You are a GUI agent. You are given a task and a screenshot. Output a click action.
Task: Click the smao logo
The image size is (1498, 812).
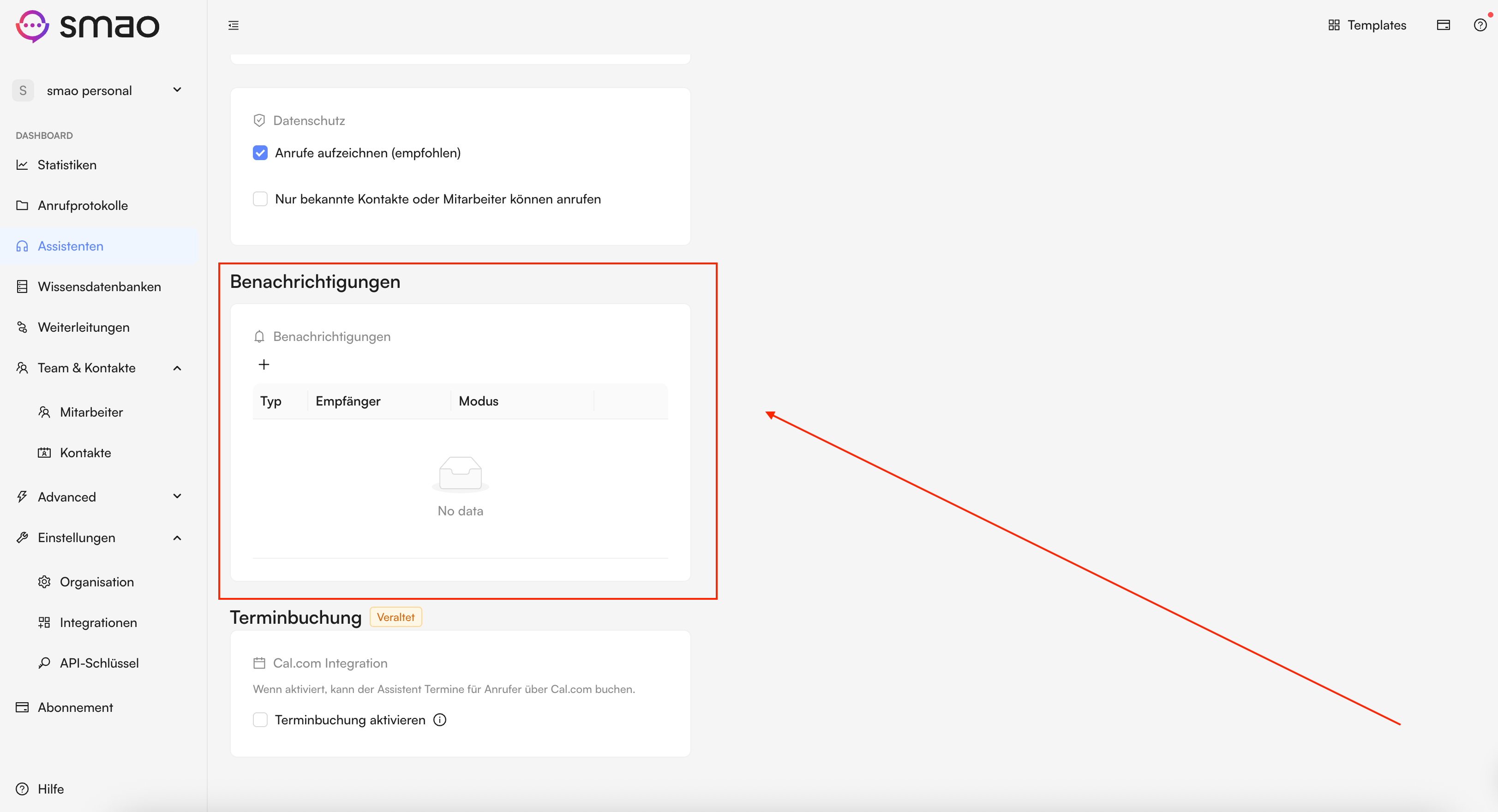coord(87,25)
